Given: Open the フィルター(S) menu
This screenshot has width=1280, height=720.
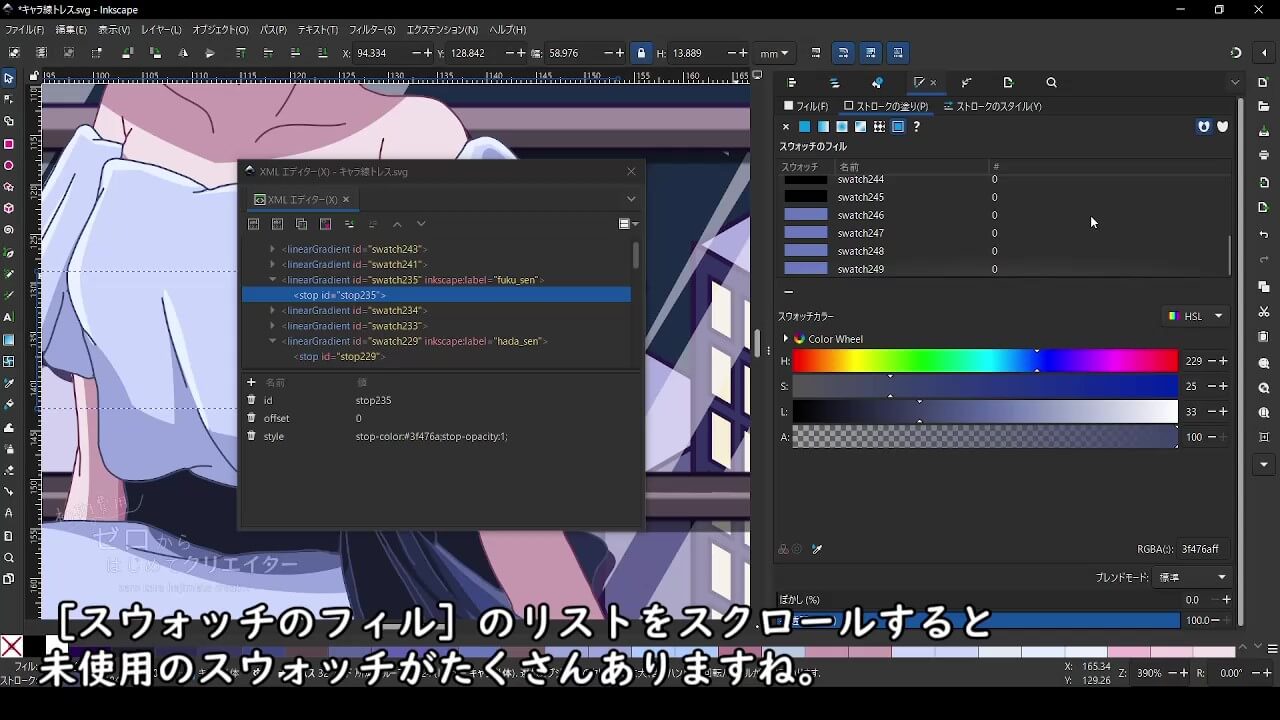Looking at the screenshot, I should (x=372, y=30).
